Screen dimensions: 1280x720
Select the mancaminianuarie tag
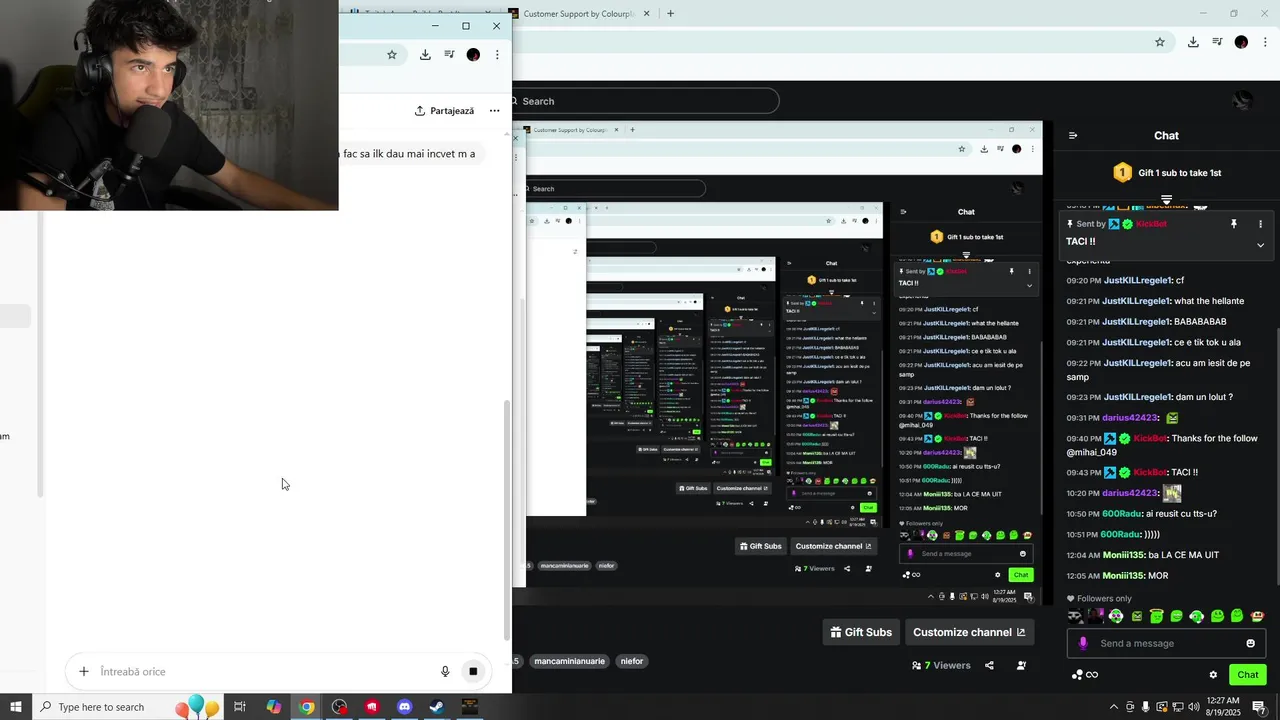coord(570,661)
